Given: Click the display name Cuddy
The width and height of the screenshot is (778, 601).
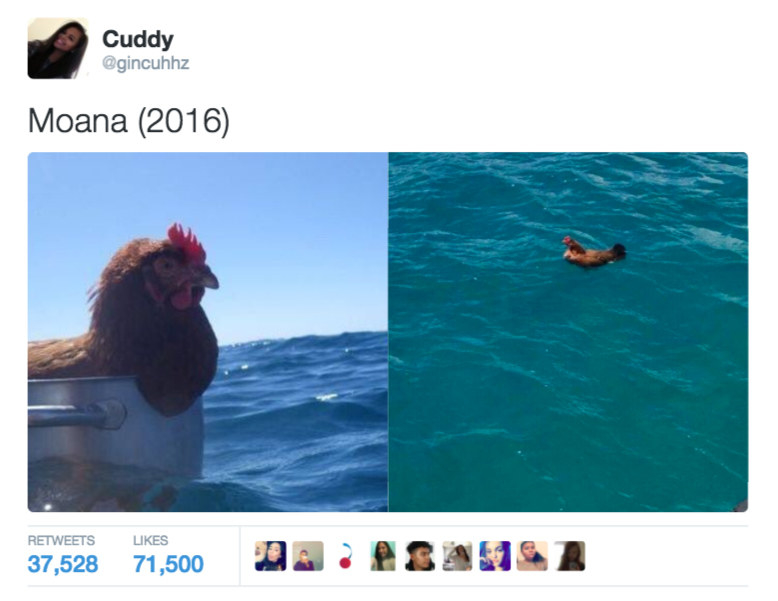Looking at the screenshot, I should 138,39.
